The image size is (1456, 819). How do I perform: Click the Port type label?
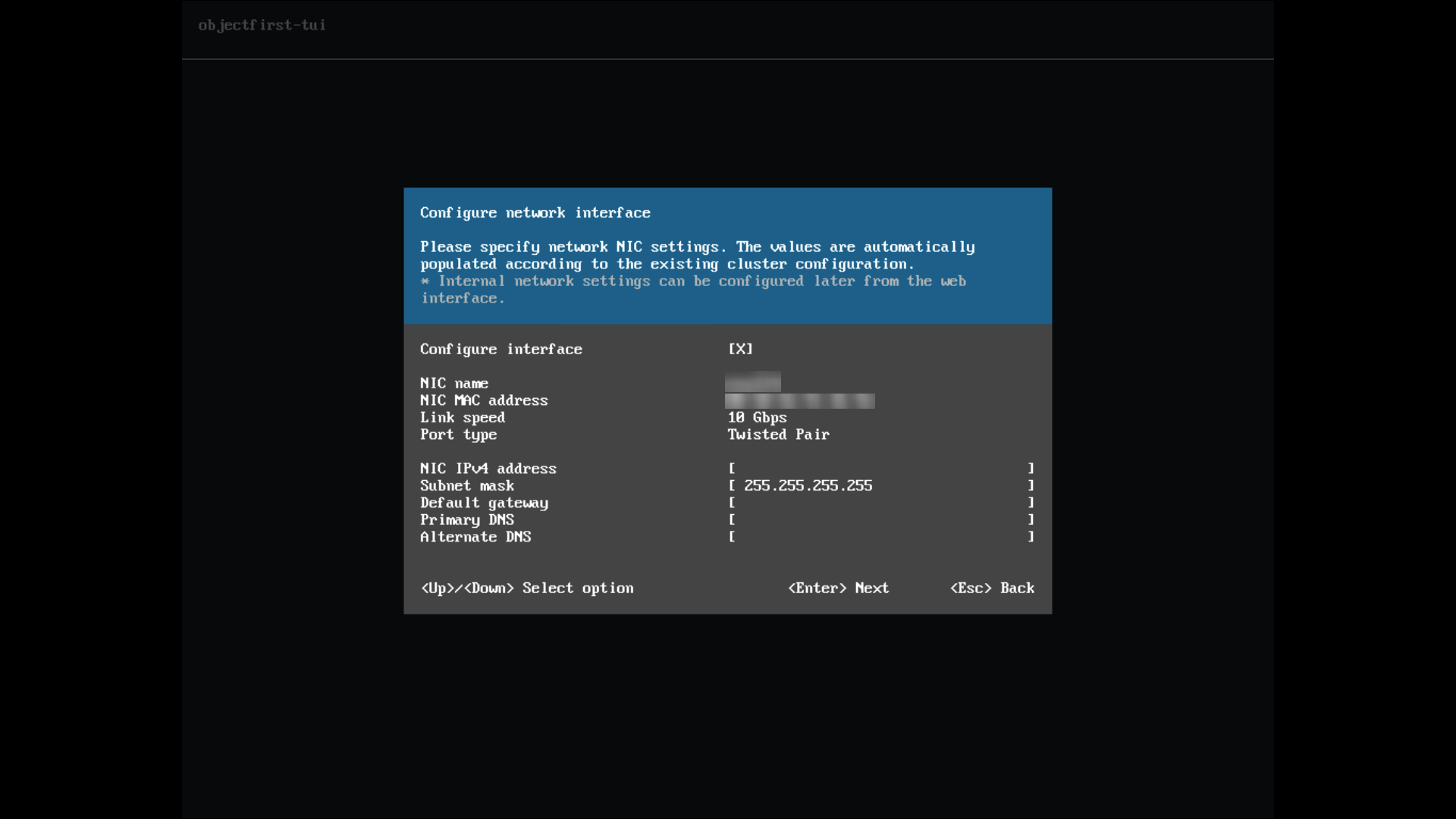point(459,435)
